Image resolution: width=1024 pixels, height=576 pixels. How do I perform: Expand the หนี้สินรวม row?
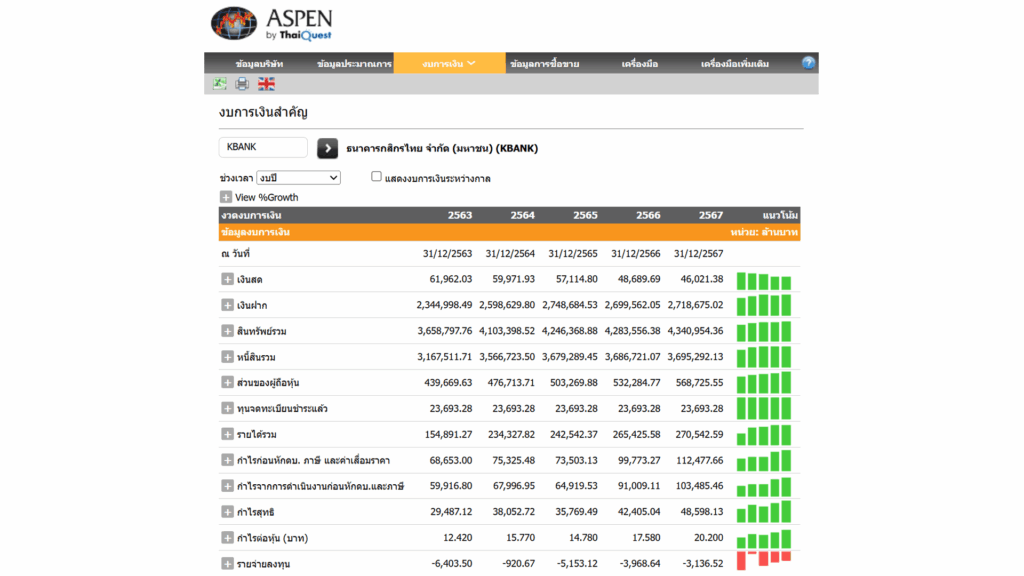(227, 357)
